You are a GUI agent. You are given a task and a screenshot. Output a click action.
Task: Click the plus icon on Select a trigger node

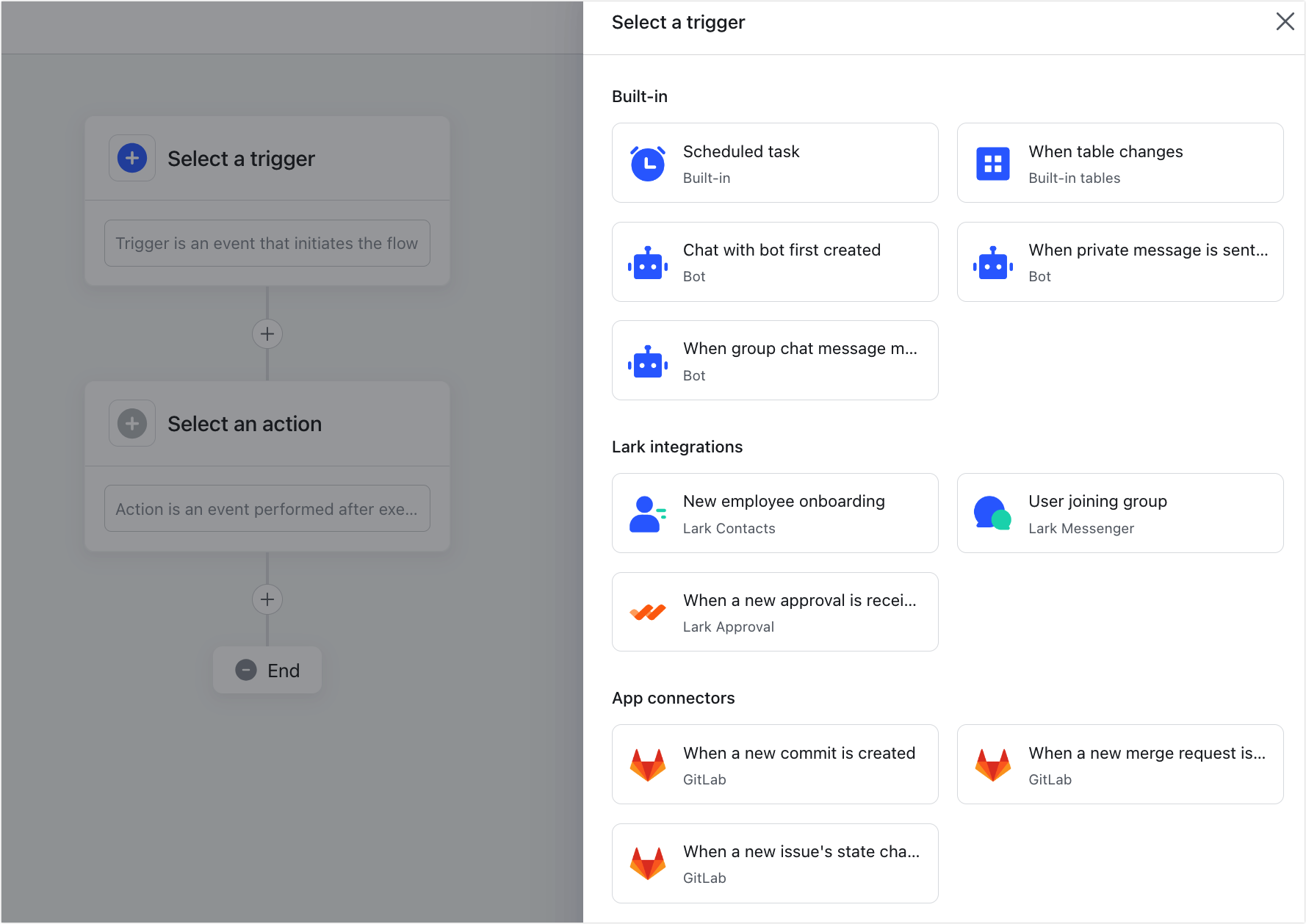point(131,158)
